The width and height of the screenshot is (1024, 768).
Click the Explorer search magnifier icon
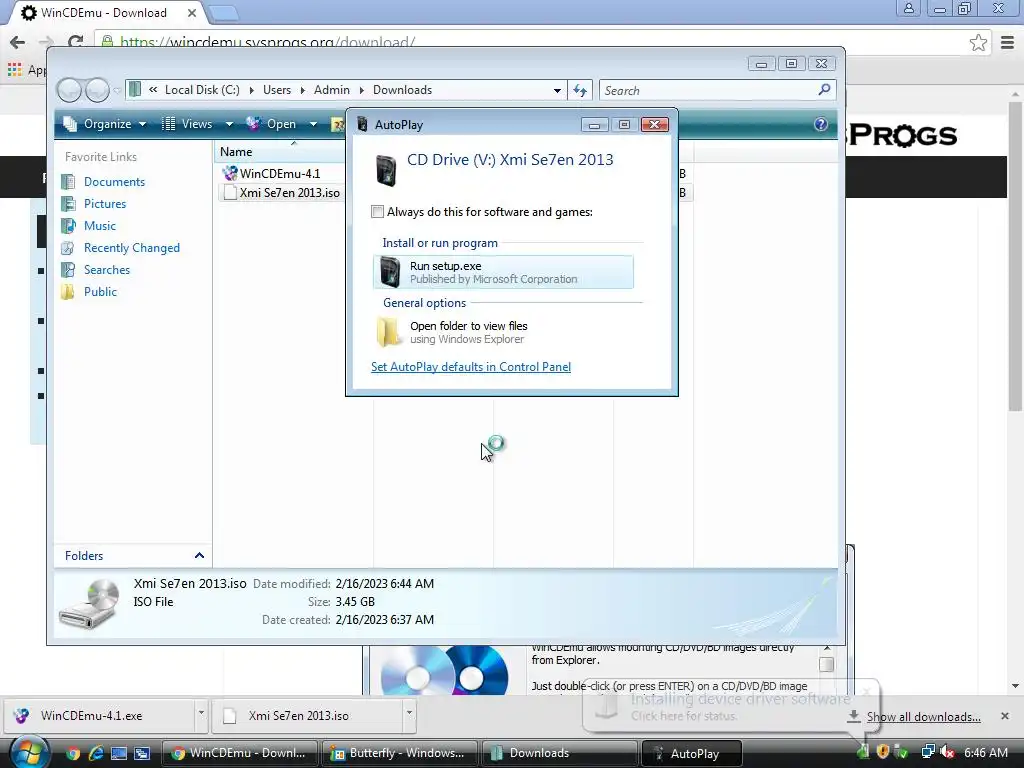coord(824,89)
